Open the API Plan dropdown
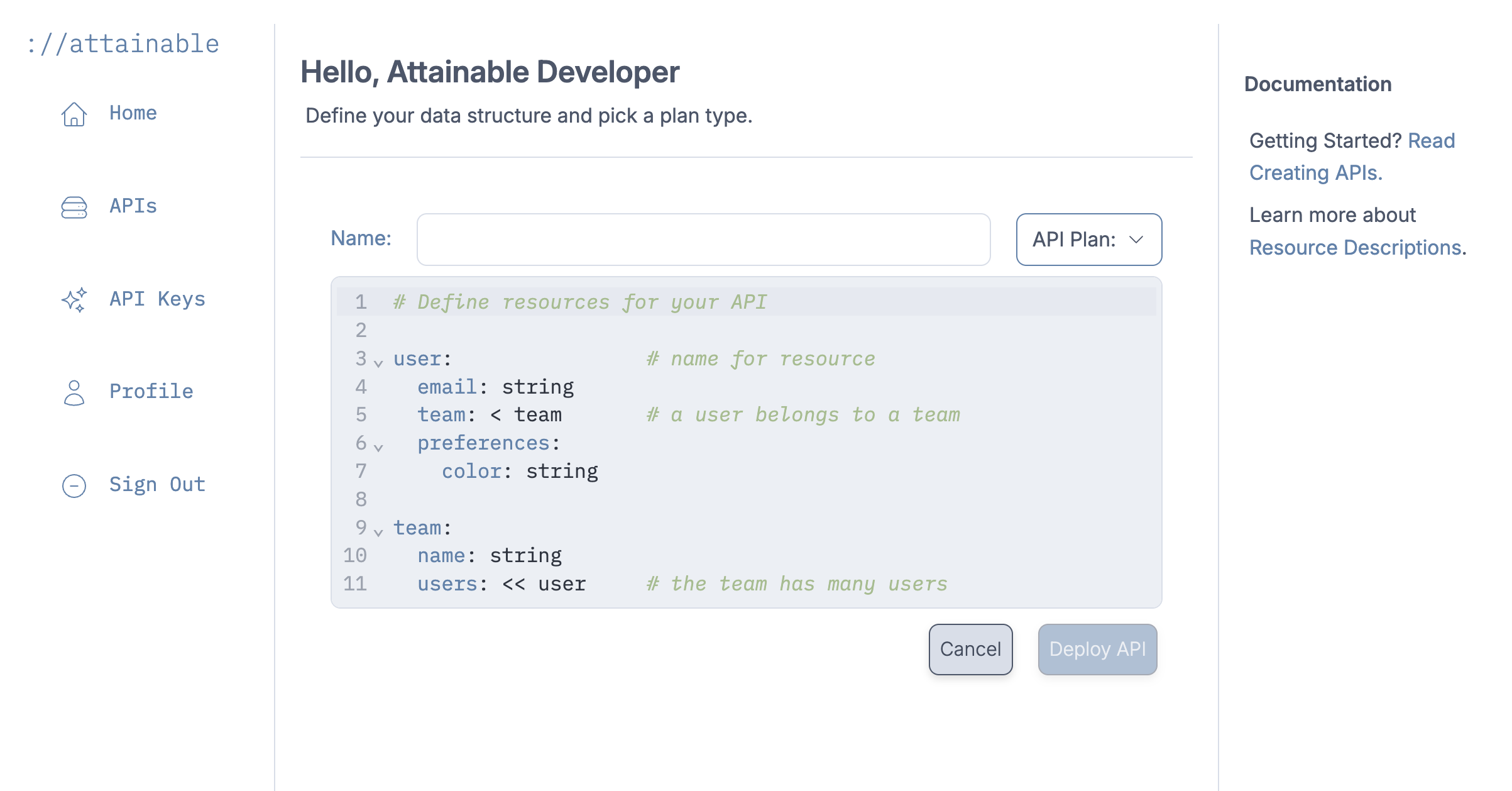Image resolution: width=1512 pixels, height=791 pixels. tap(1088, 240)
